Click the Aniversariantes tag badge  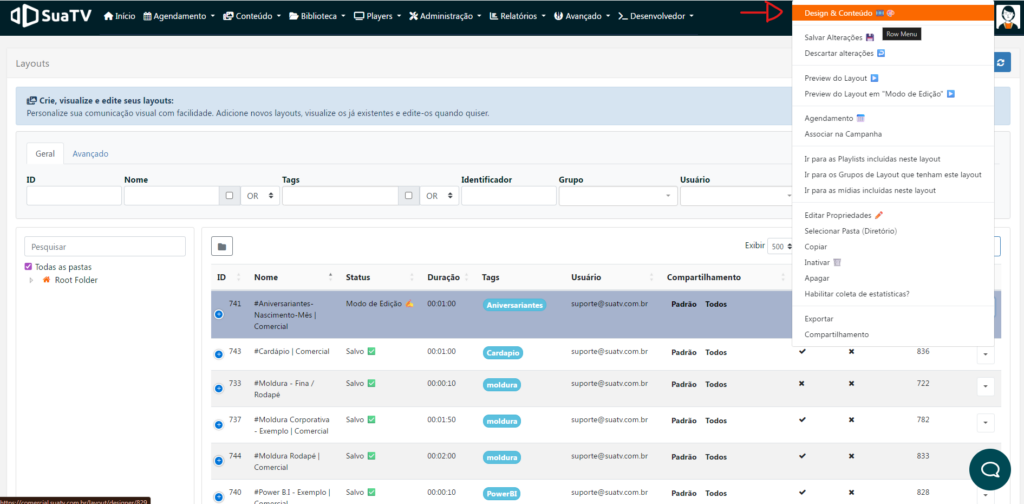coord(513,304)
